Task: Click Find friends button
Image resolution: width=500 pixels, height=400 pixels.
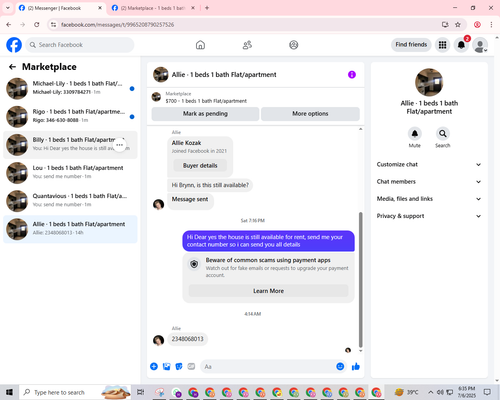Action: point(411,45)
